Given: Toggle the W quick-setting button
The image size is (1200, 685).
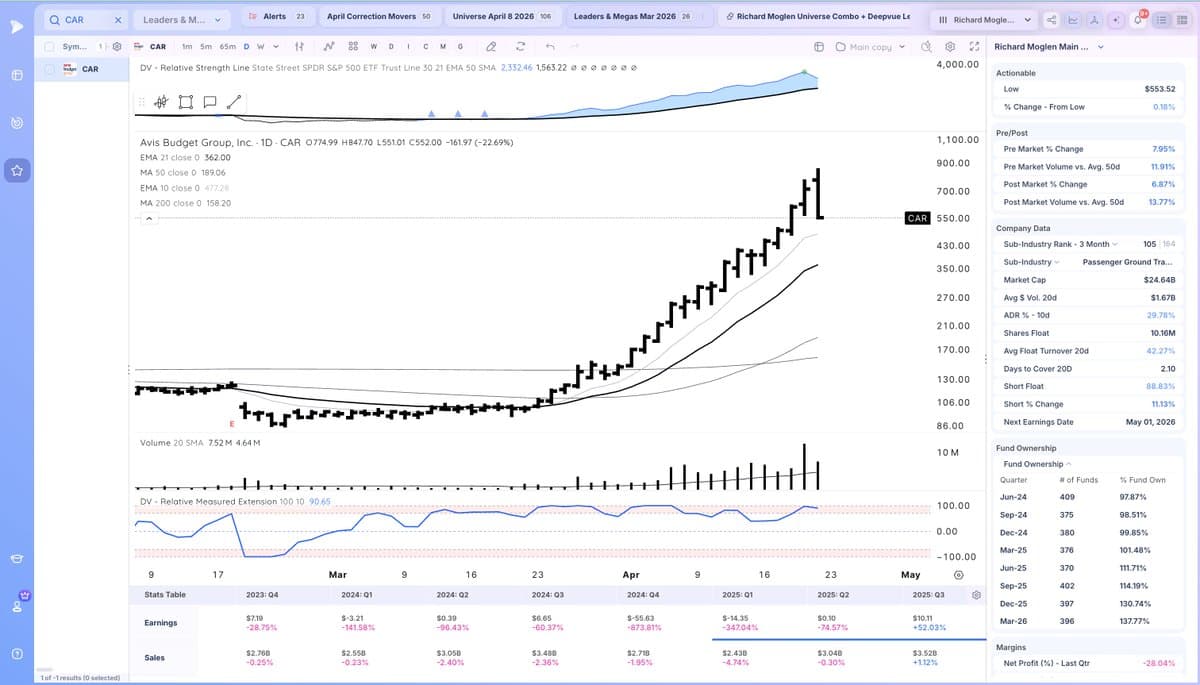Looking at the screenshot, I should pos(373,46).
